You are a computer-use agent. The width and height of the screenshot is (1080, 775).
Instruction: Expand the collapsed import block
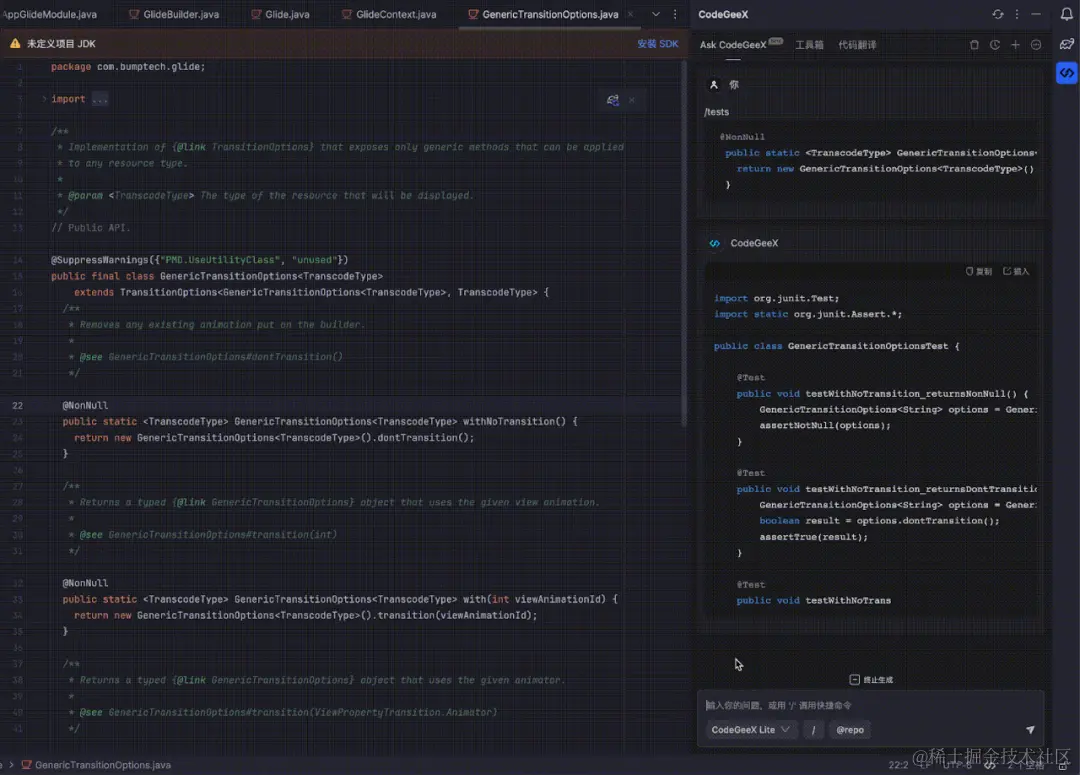pyautogui.click(x=44, y=99)
